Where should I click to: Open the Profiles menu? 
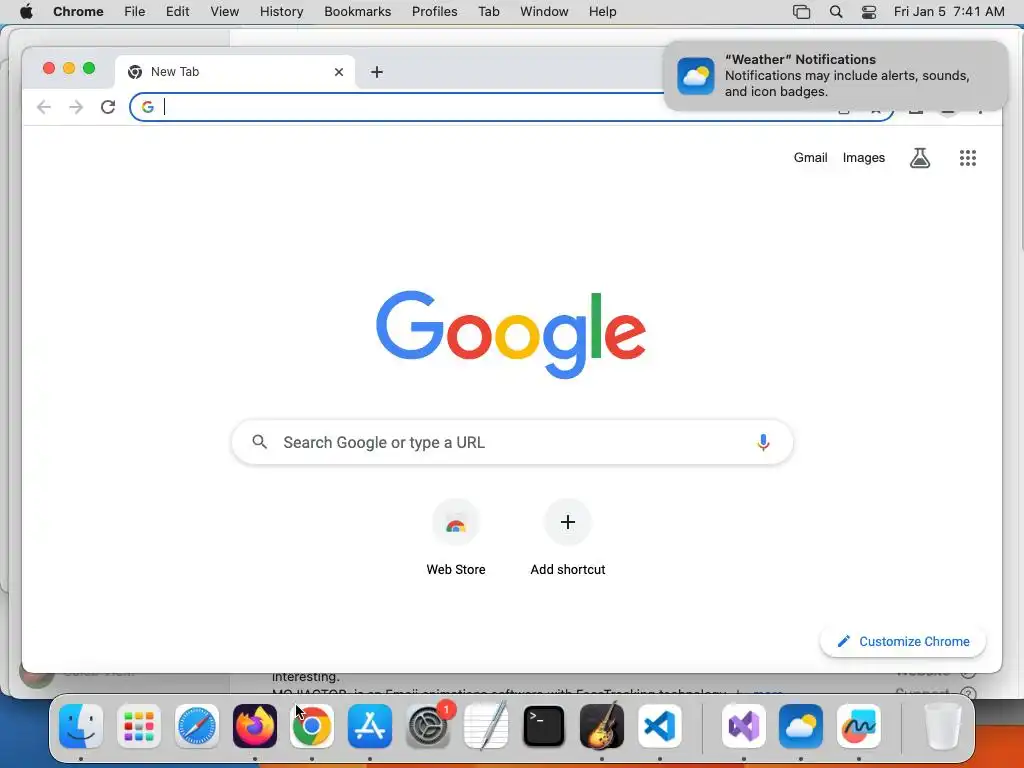[434, 12]
